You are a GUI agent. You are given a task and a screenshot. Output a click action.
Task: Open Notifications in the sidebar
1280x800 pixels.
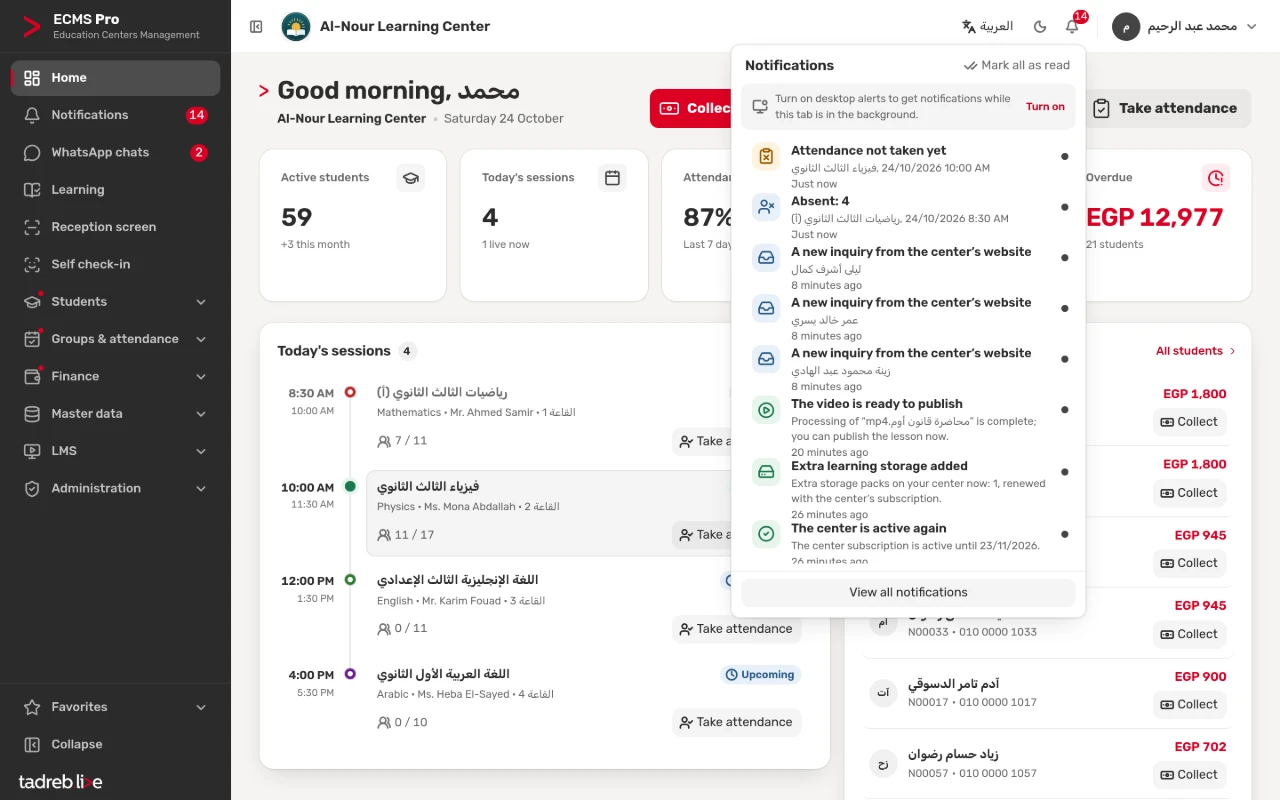[x=115, y=115]
